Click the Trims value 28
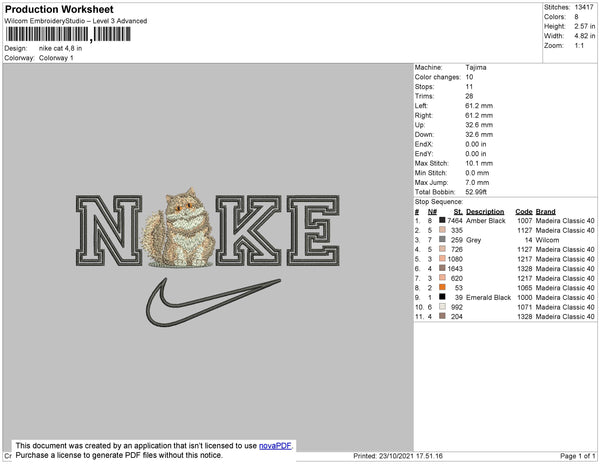The image size is (600, 464). 469,96
